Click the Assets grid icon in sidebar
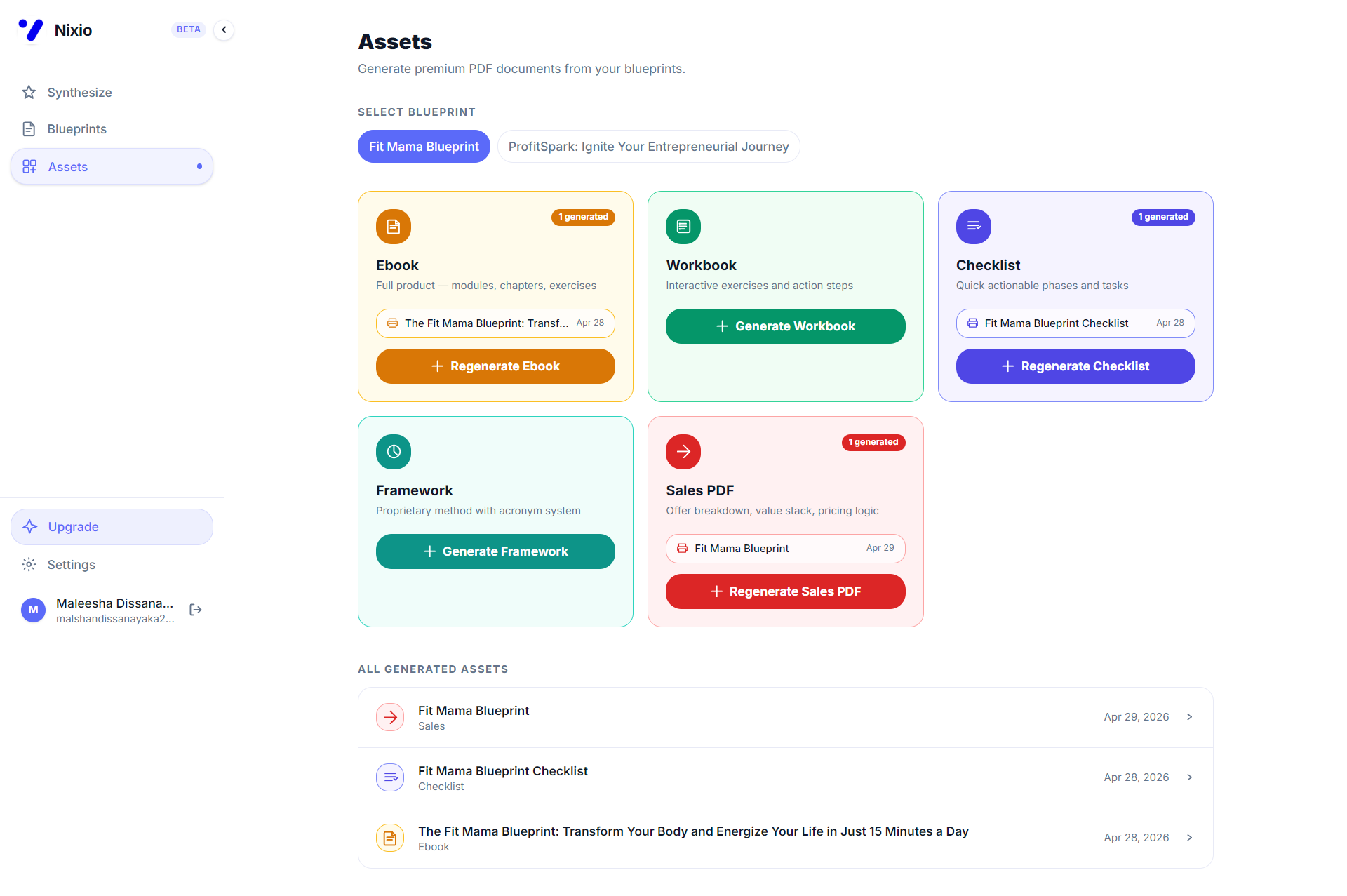 point(29,166)
